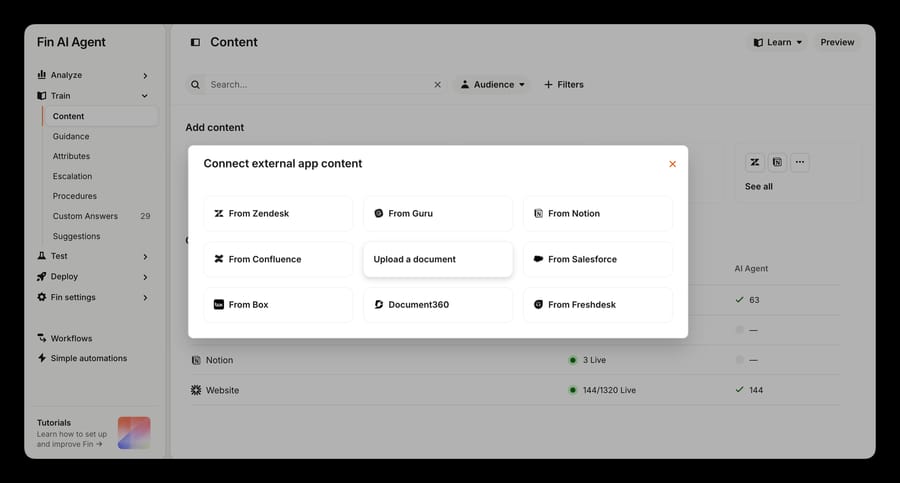Click the Notion icon above See all

pyautogui.click(x=777, y=163)
